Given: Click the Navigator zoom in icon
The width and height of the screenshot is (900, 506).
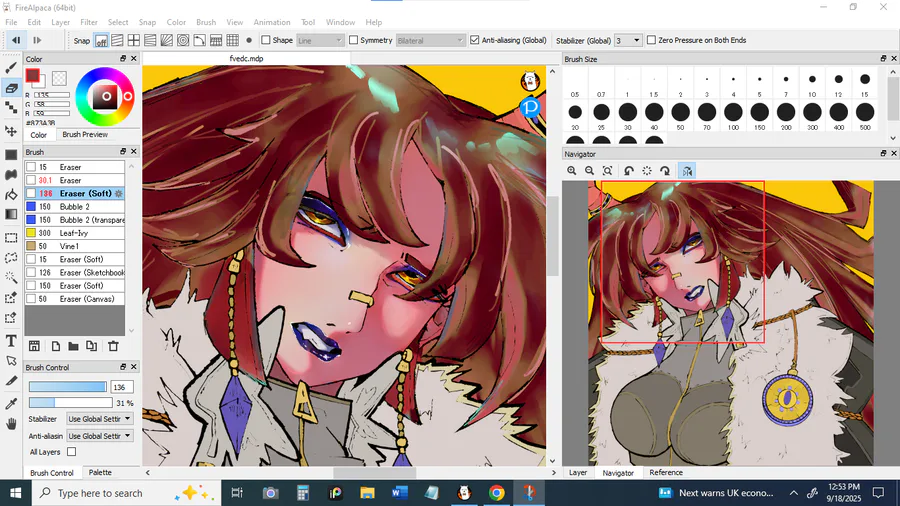Looking at the screenshot, I should [x=572, y=171].
